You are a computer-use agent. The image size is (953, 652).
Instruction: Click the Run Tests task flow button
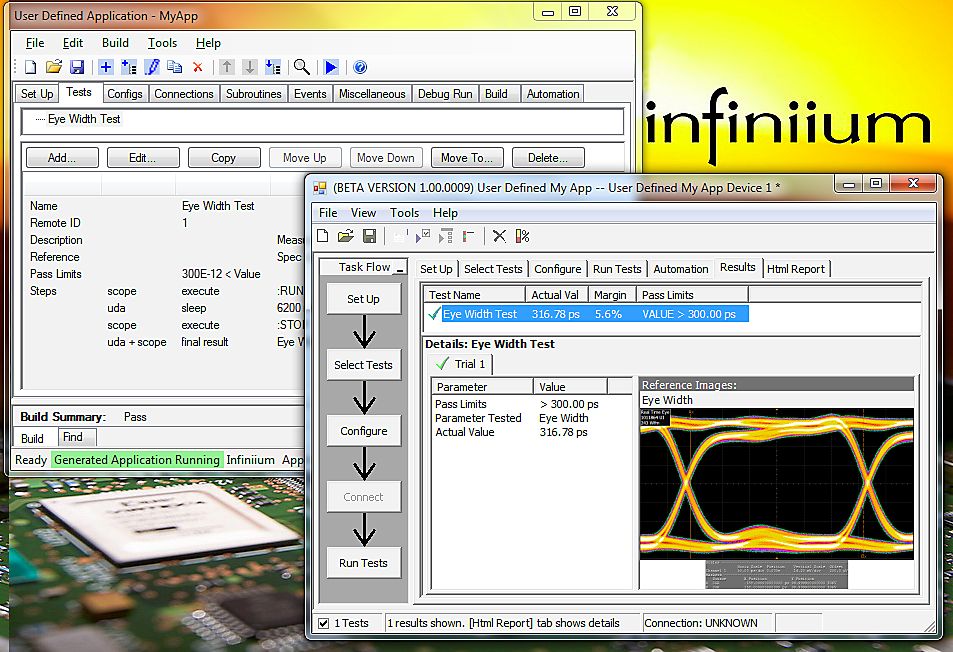[363, 563]
